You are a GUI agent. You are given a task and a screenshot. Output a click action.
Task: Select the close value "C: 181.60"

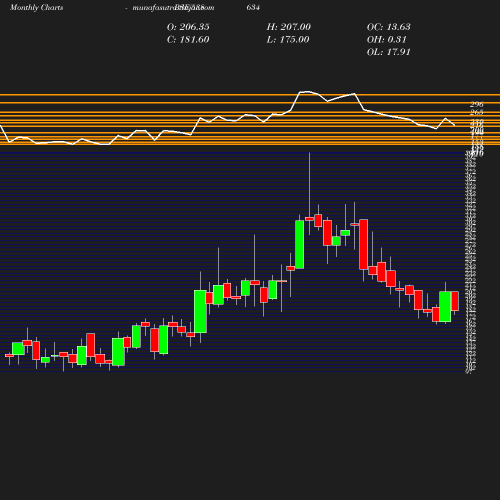pyautogui.click(x=188, y=40)
